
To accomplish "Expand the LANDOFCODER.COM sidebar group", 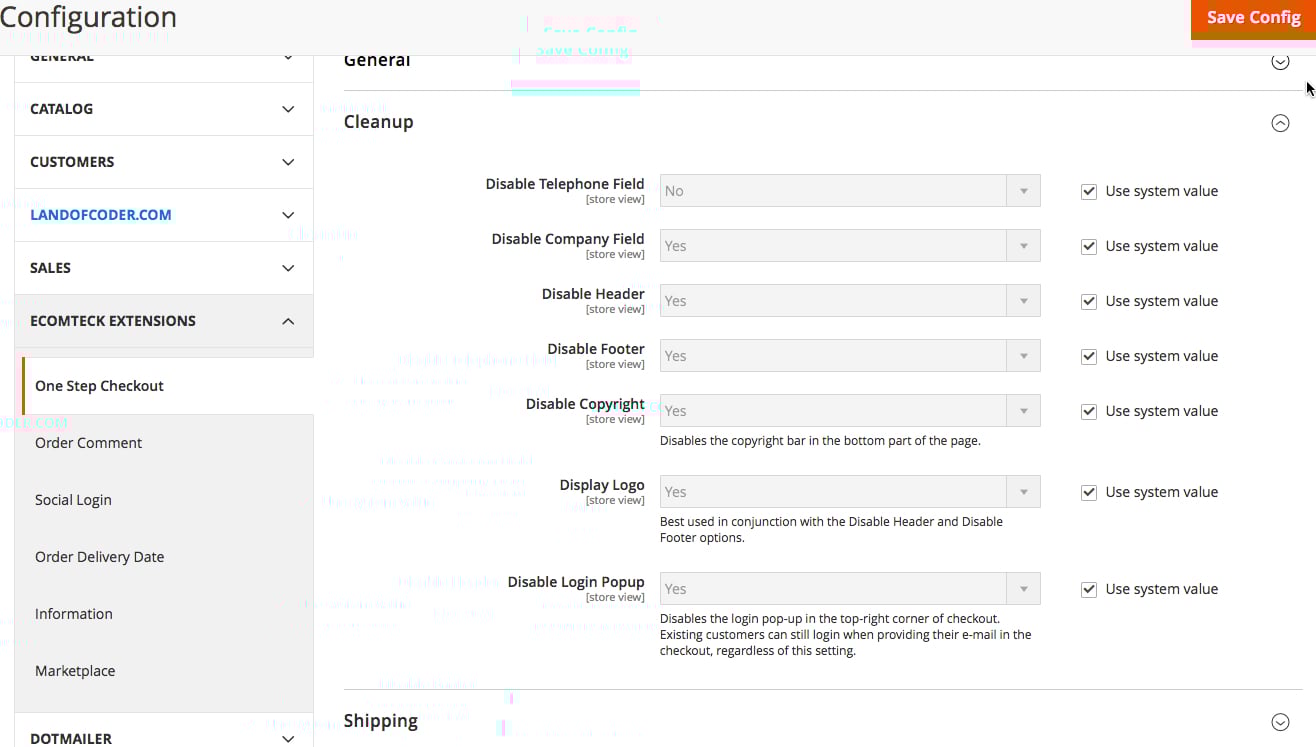I will [x=164, y=215].
